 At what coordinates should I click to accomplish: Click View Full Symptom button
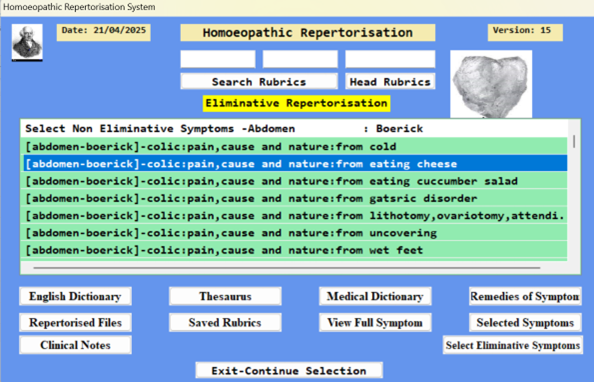click(x=375, y=323)
